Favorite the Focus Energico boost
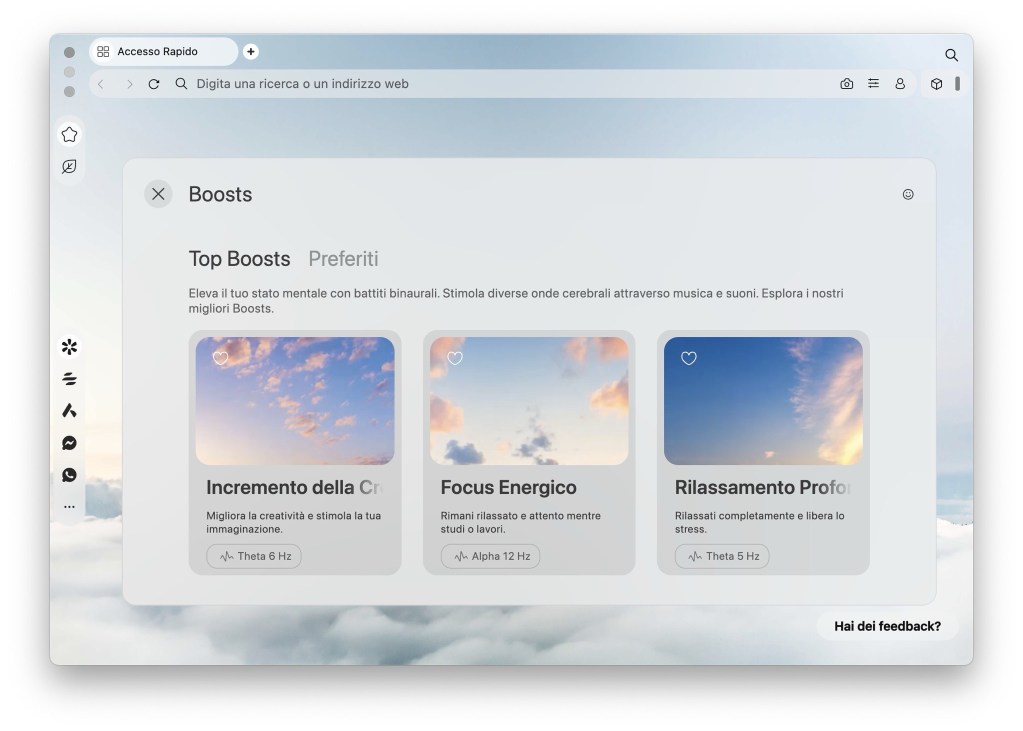This screenshot has width=1023, height=731. (x=455, y=358)
